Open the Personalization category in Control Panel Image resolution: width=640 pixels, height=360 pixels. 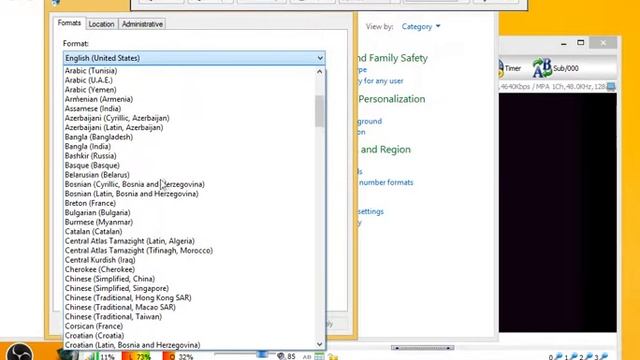coord(392,99)
